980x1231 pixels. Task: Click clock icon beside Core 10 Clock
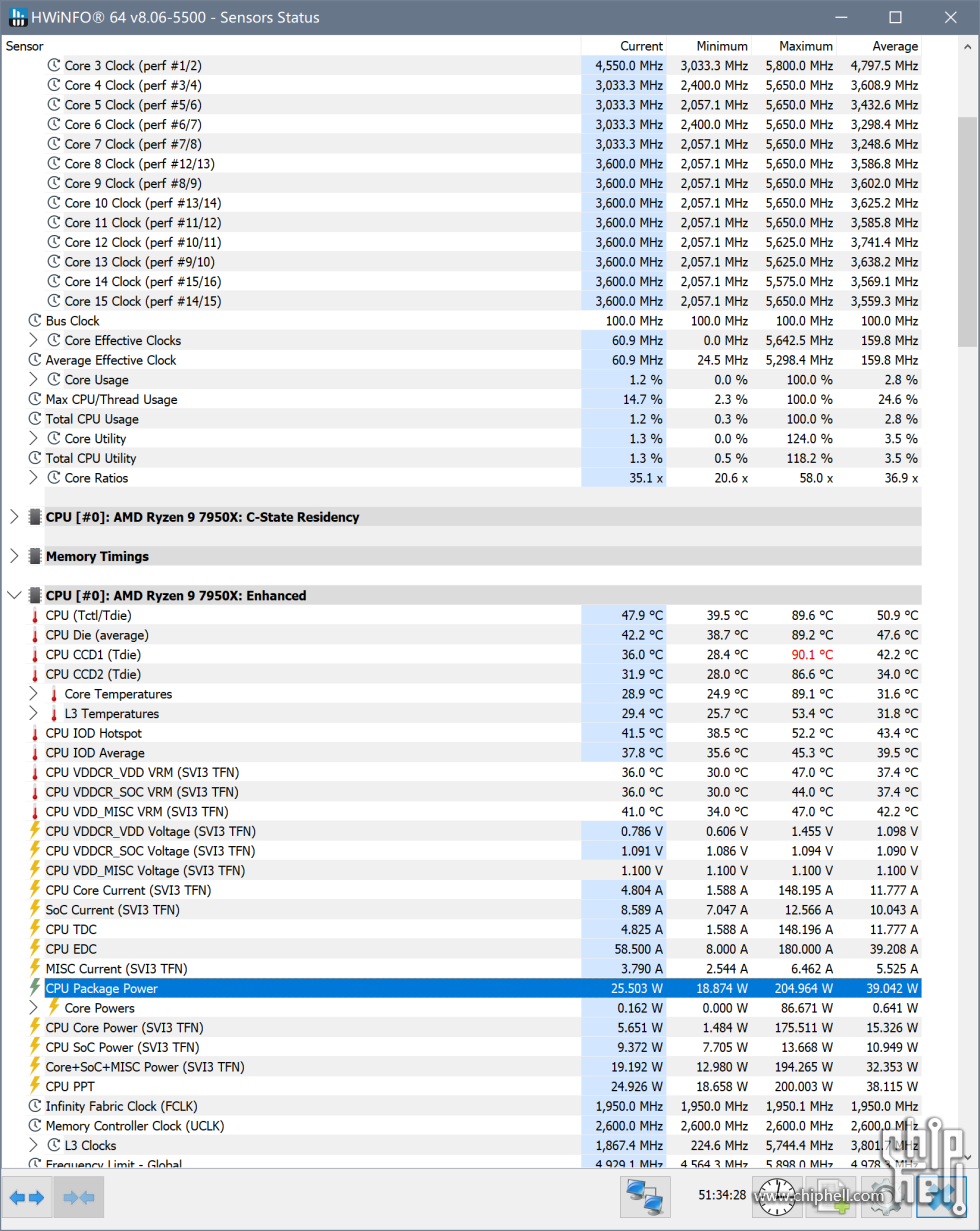pos(54,203)
